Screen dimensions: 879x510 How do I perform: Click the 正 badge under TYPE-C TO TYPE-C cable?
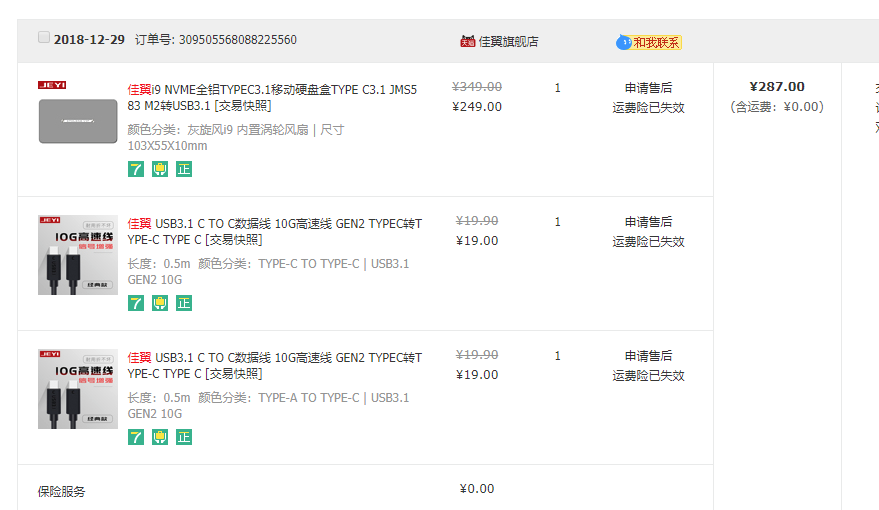click(x=184, y=303)
